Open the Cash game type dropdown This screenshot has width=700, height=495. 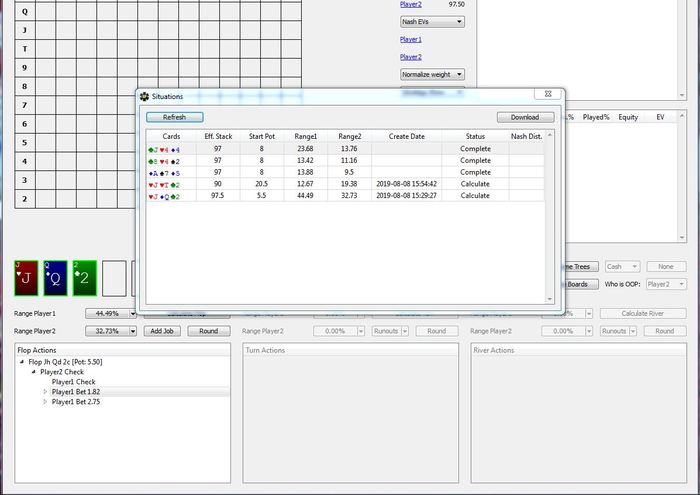coord(622,266)
